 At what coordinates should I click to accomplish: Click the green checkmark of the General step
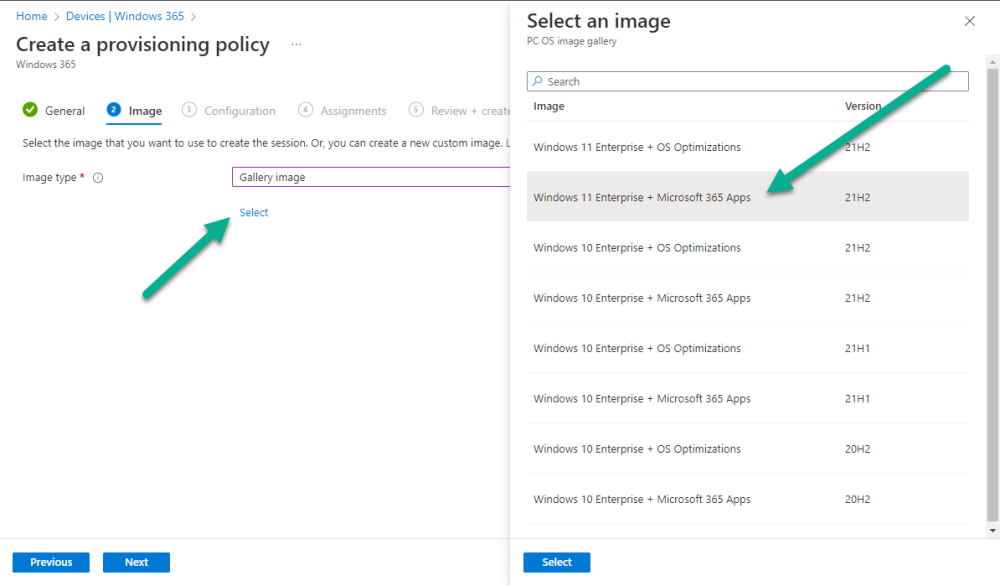[30, 110]
